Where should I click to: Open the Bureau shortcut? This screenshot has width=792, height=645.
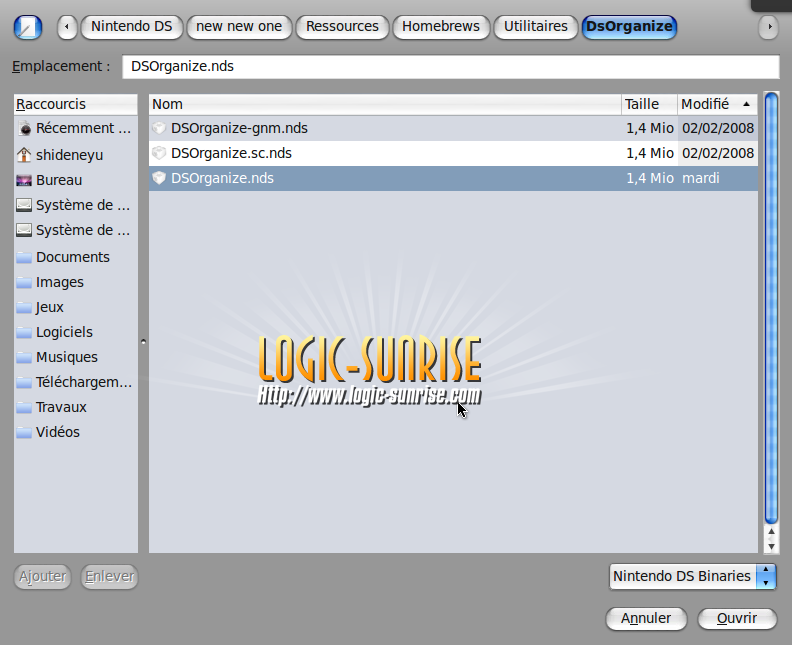(76, 180)
